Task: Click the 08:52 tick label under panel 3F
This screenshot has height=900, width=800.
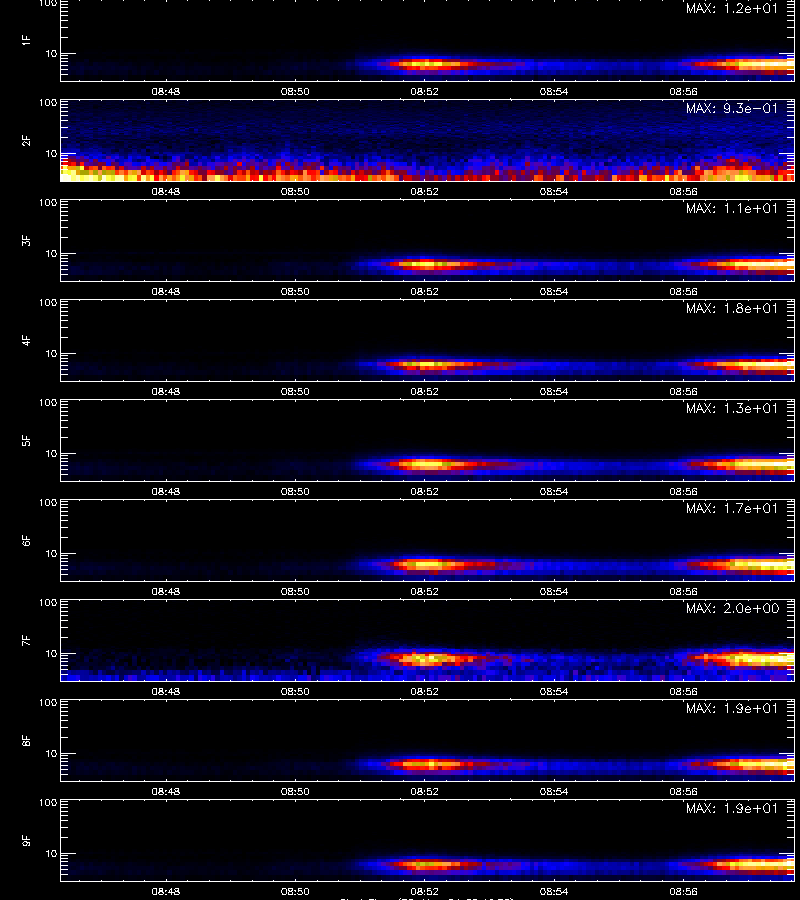Action: [425, 291]
